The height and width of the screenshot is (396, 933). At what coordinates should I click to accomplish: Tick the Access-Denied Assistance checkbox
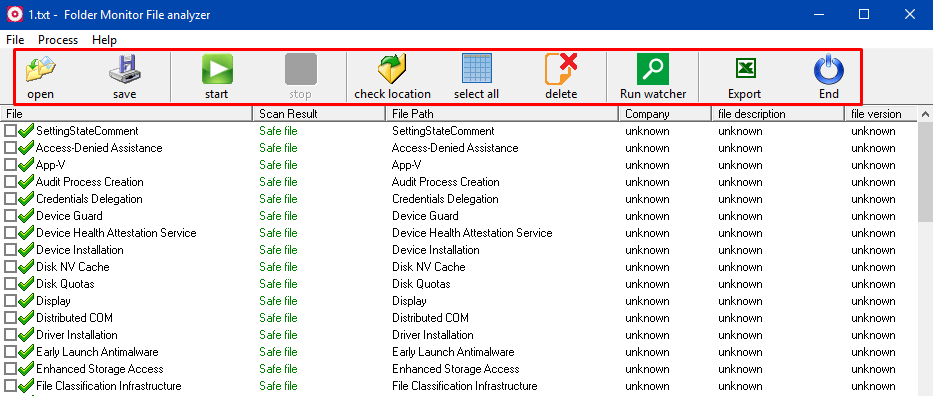(x=10, y=148)
